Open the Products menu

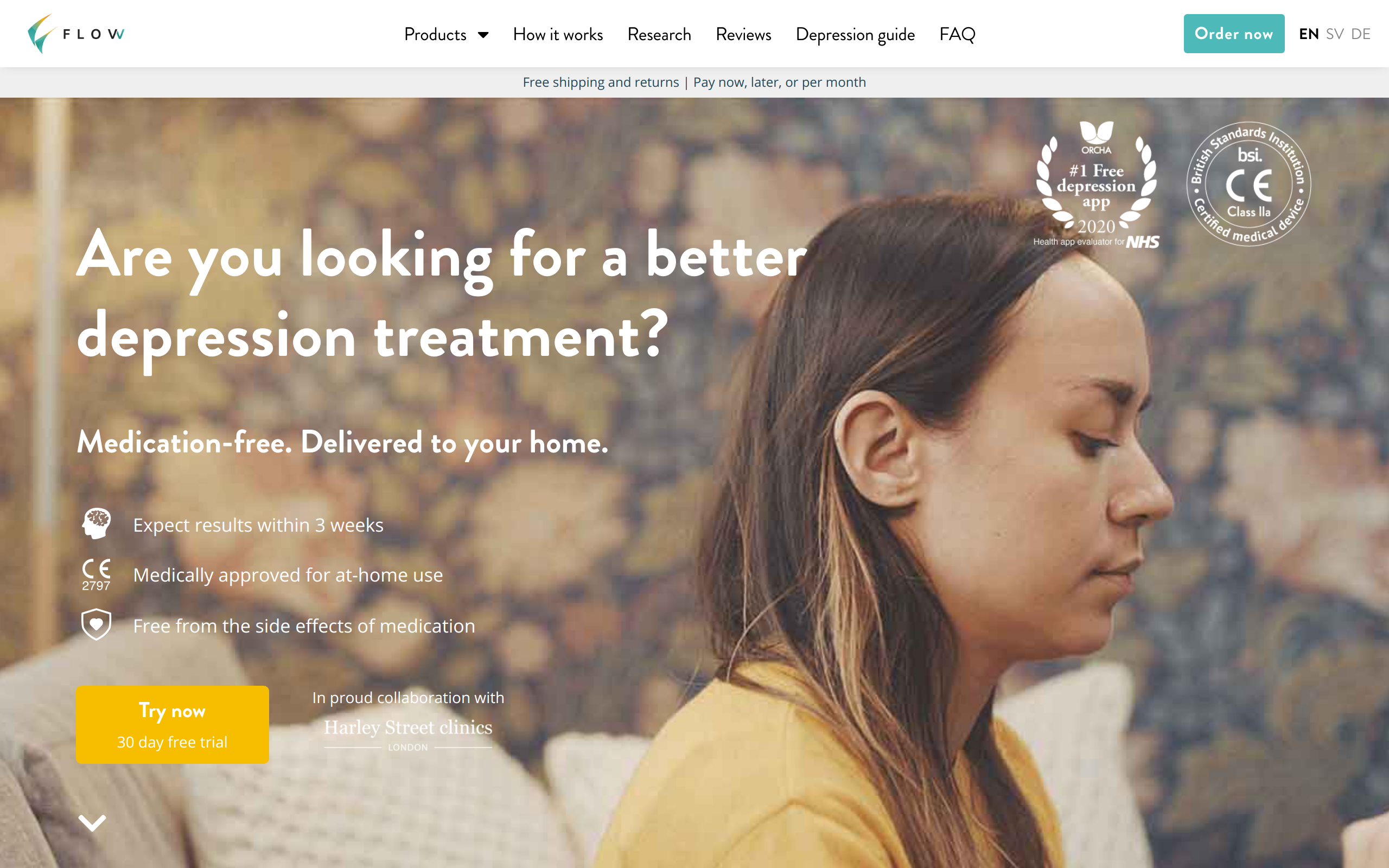click(446, 34)
